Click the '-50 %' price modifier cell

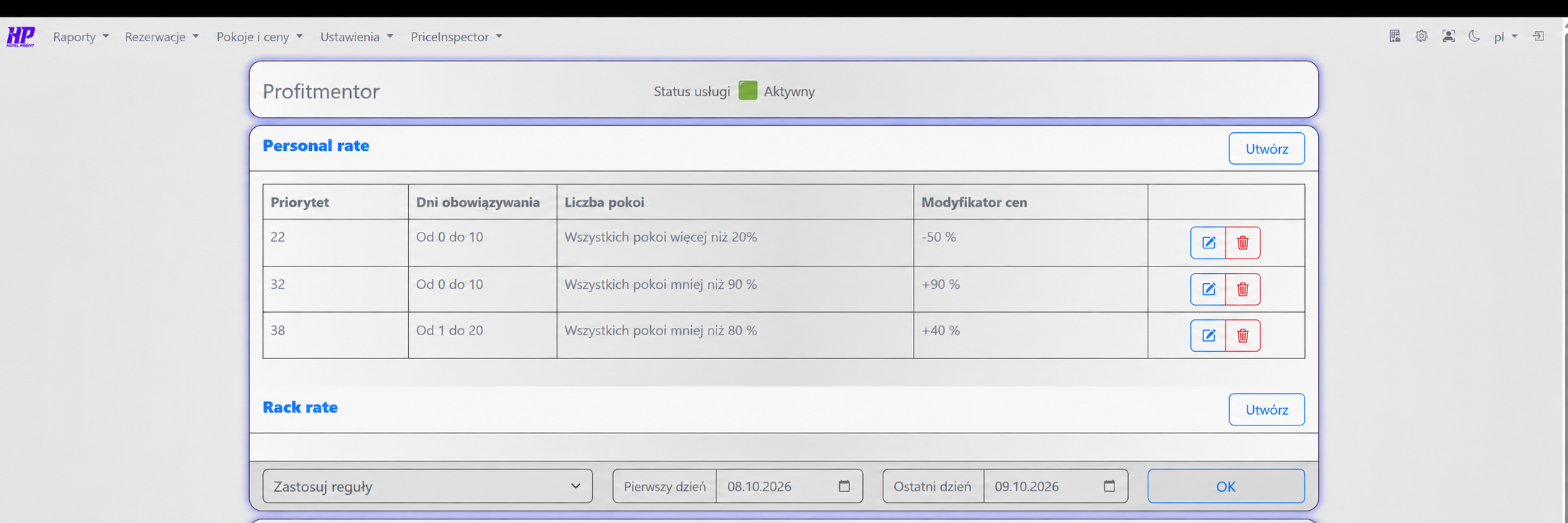tap(1031, 243)
